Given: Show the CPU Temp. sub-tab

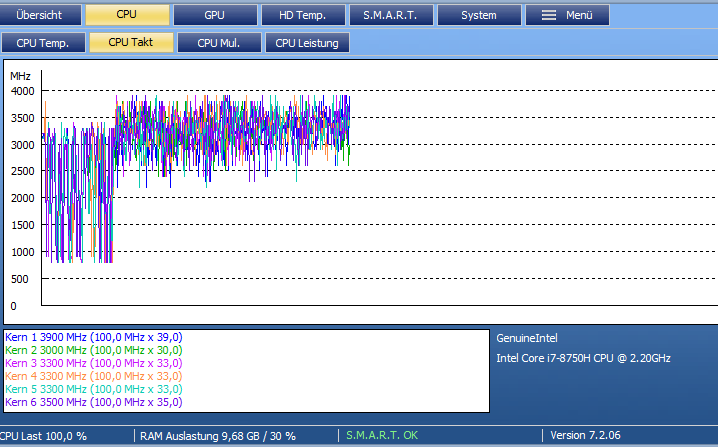Looking at the screenshot, I should pos(43,43).
